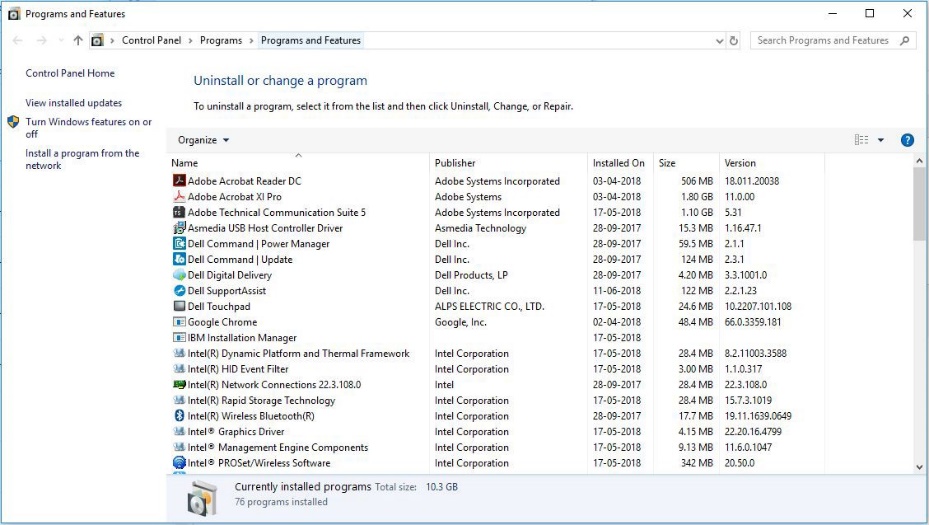Click the Dell Command Update icon

pyautogui.click(x=179, y=259)
